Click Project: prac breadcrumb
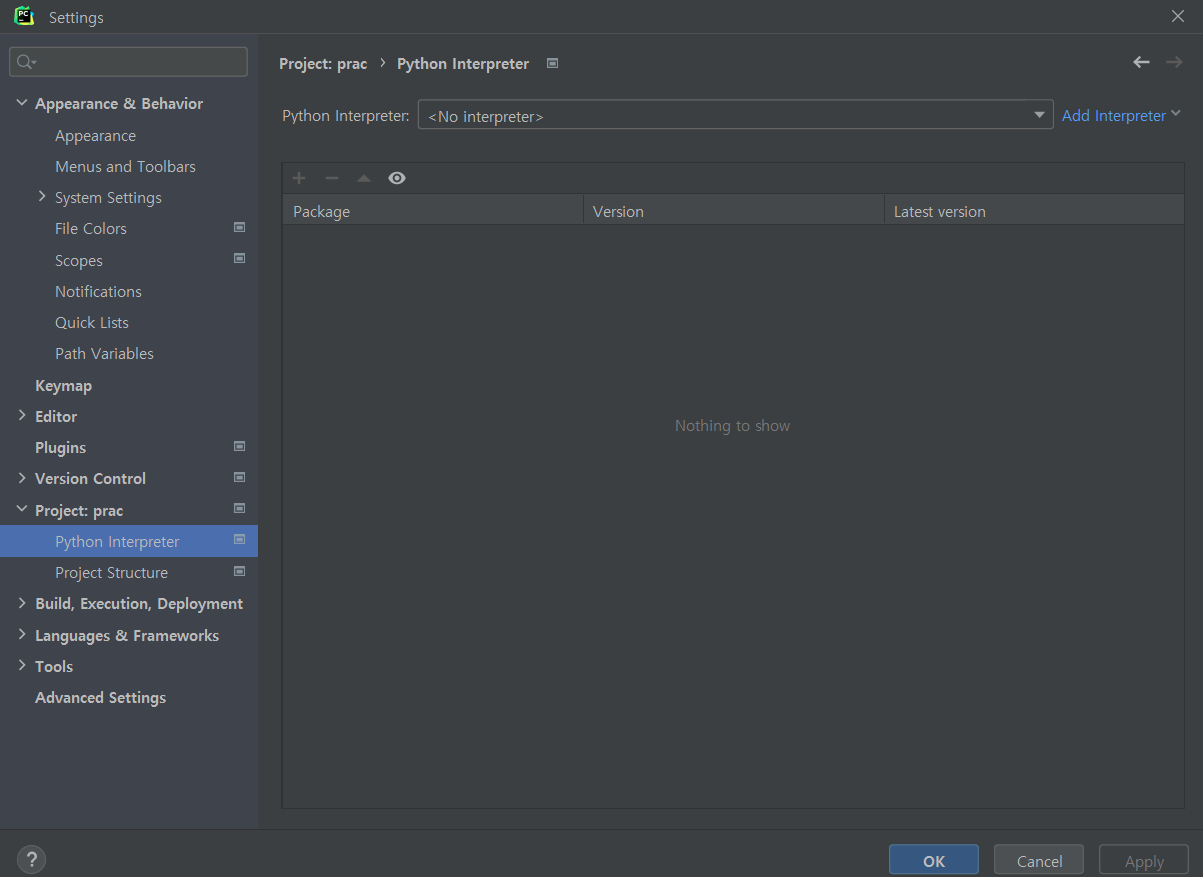Image resolution: width=1203 pixels, height=877 pixels. [x=323, y=64]
